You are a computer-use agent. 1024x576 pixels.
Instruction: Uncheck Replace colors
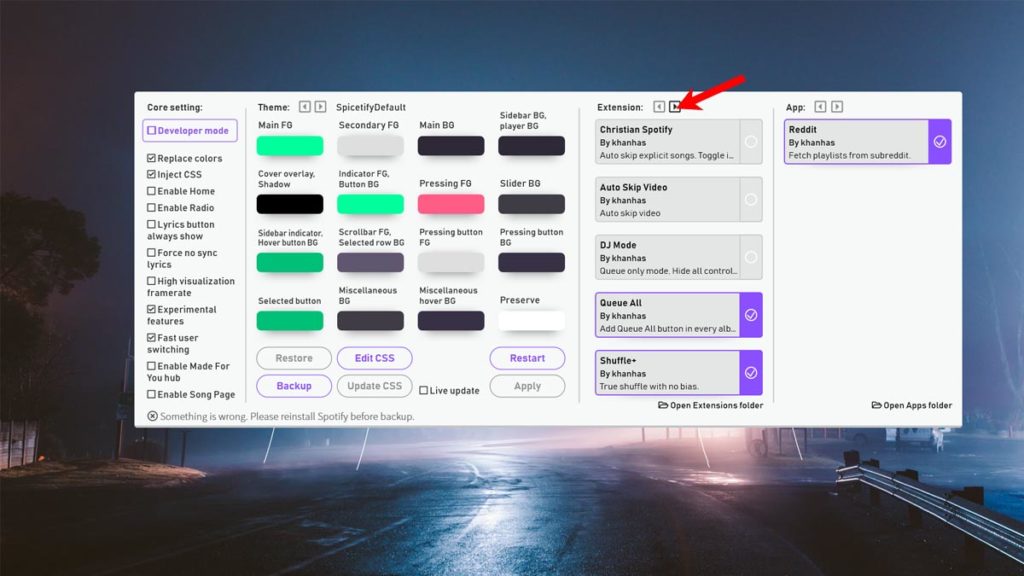pyautogui.click(x=152, y=158)
